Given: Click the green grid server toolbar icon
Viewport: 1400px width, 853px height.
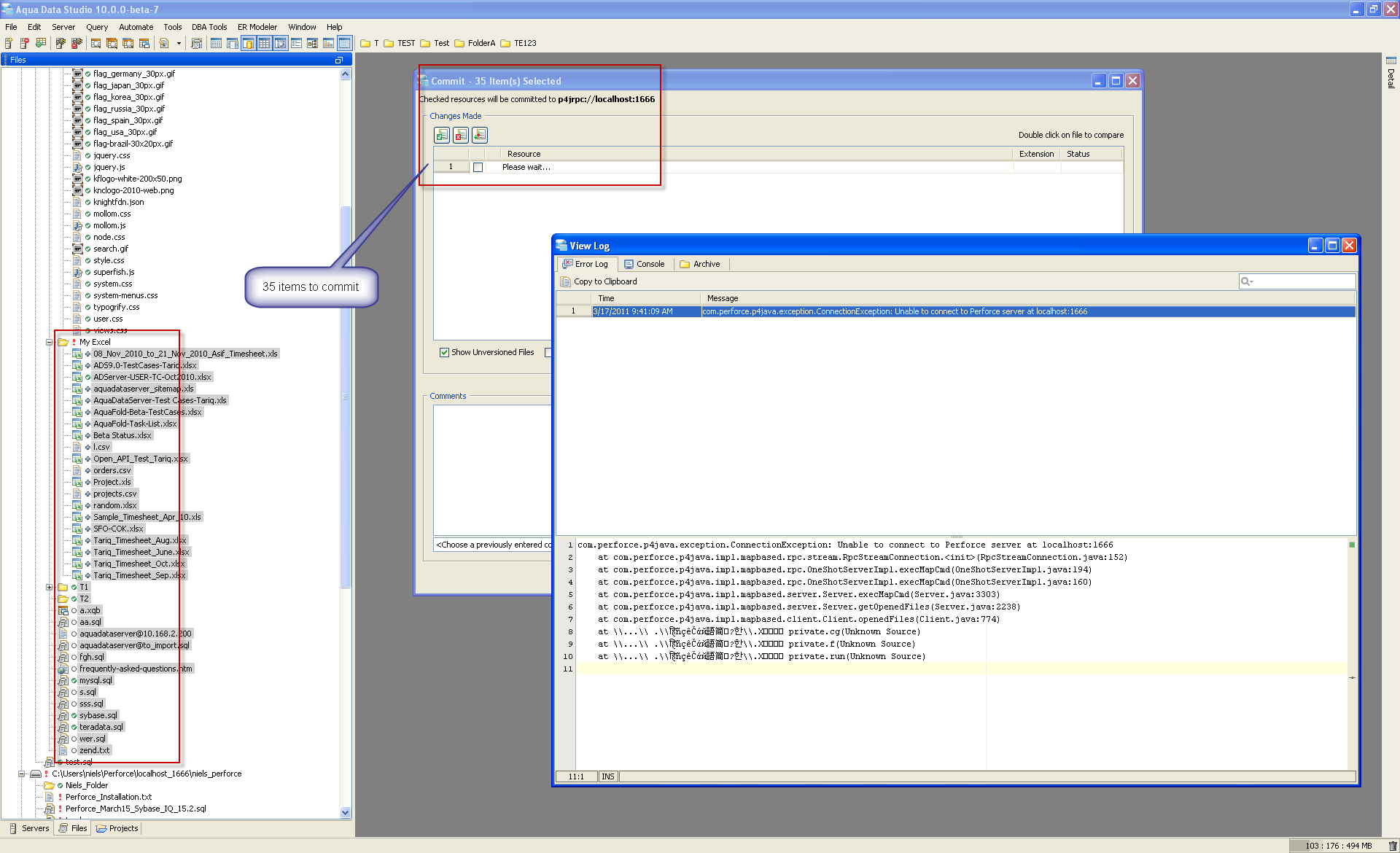Looking at the screenshot, I should pyautogui.click(x=41, y=43).
